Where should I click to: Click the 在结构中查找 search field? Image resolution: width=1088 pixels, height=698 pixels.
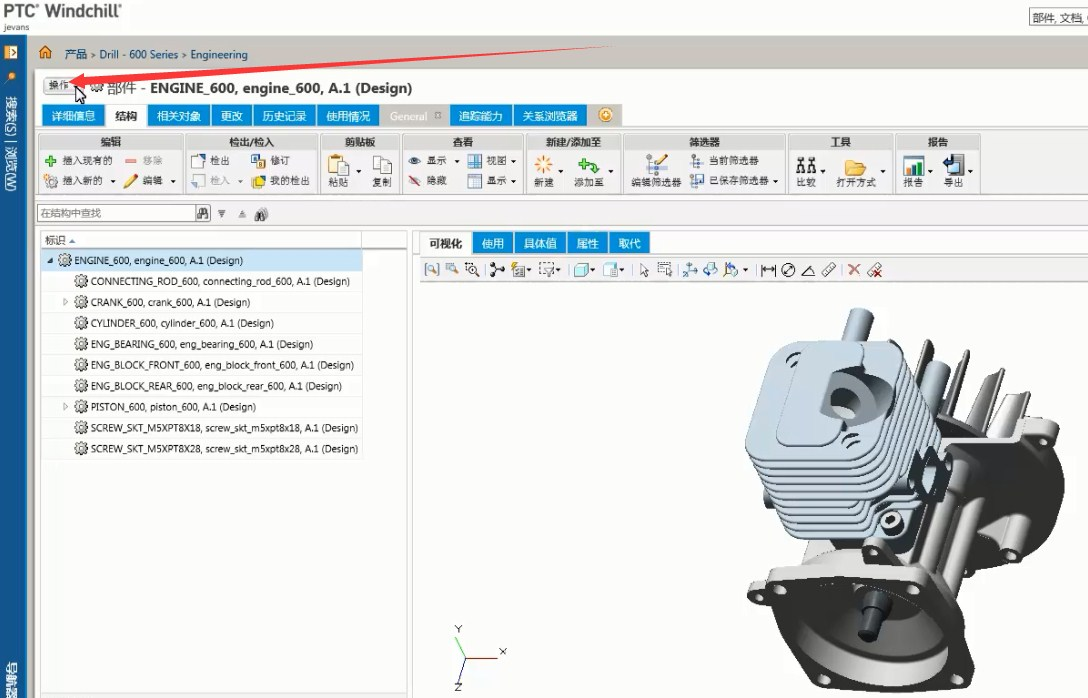point(115,213)
